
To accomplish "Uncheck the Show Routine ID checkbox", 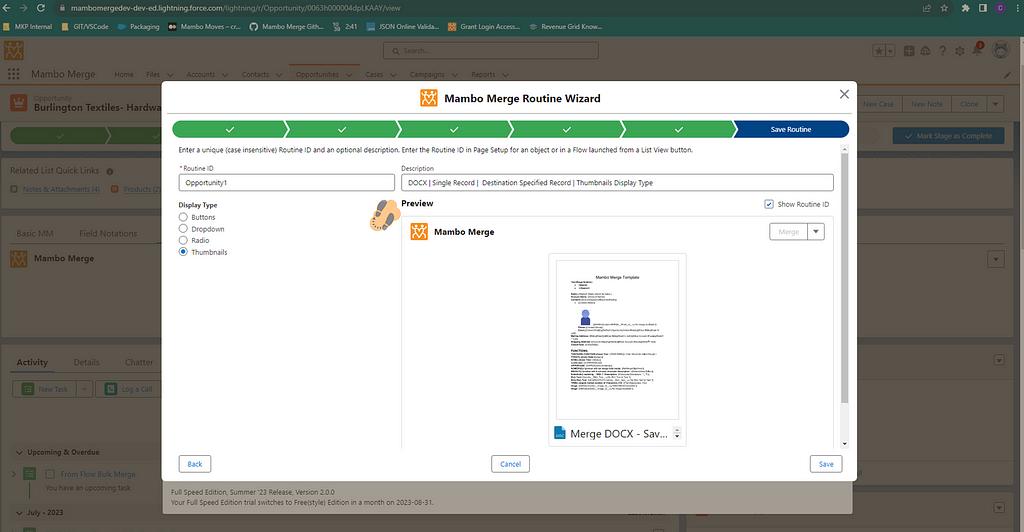I will (x=769, y=204).
